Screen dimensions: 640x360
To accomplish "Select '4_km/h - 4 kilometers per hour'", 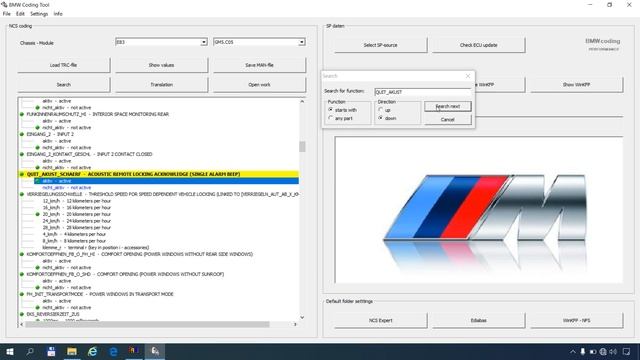I will tap(74, 234).
